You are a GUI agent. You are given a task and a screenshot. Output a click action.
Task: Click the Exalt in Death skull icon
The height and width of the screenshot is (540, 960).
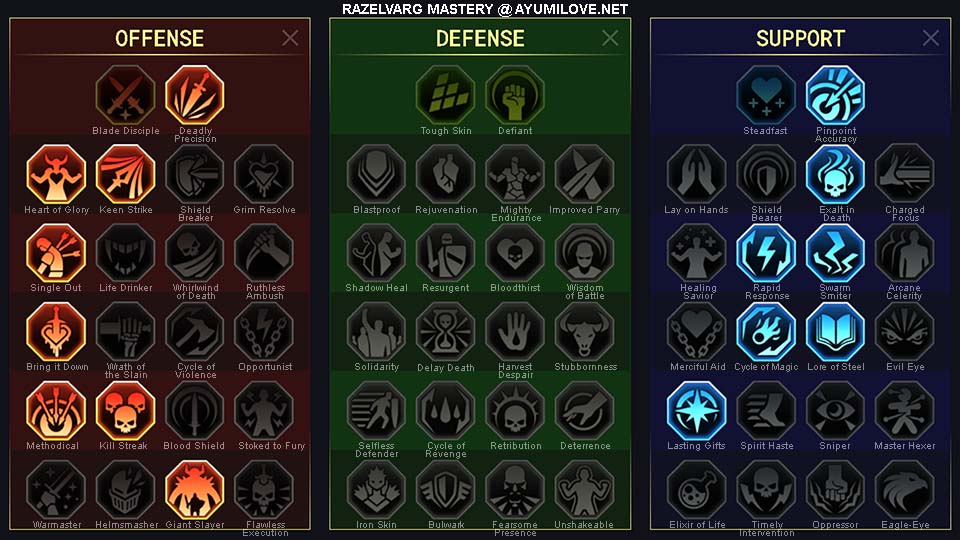click(x=835, y=174)
